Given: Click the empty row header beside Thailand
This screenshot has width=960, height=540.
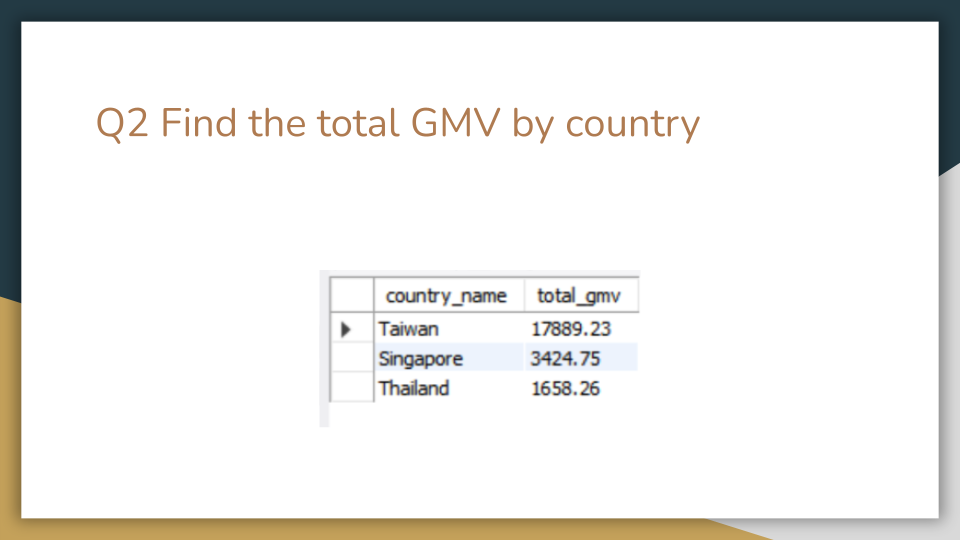Looking at the screenshot, I should pos(352,388).
